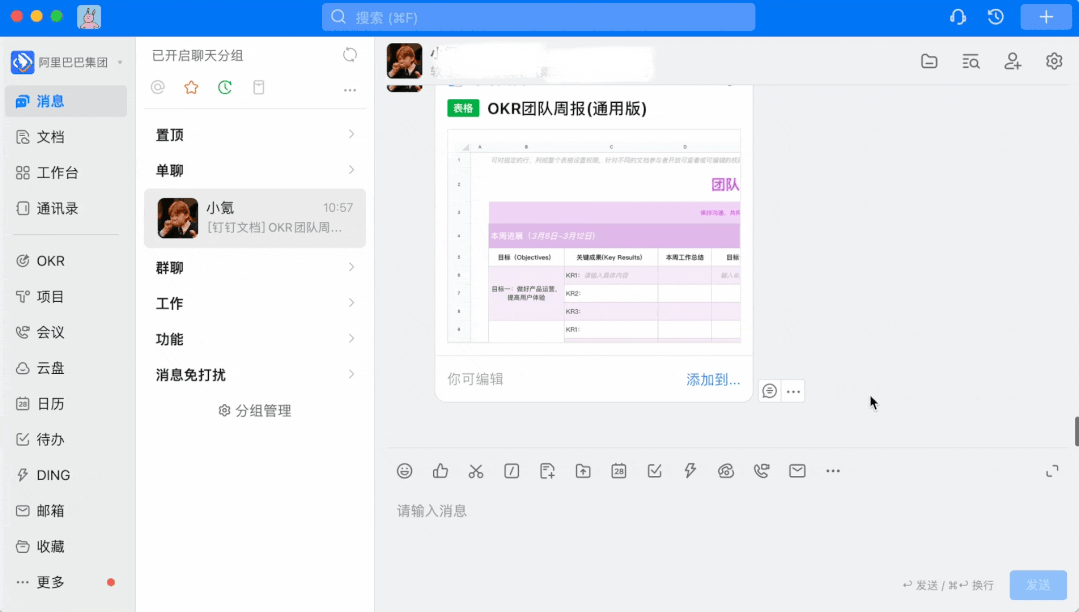Click the scissors screenshot icon
The image size is (1079, 612).
click(476, 471)
